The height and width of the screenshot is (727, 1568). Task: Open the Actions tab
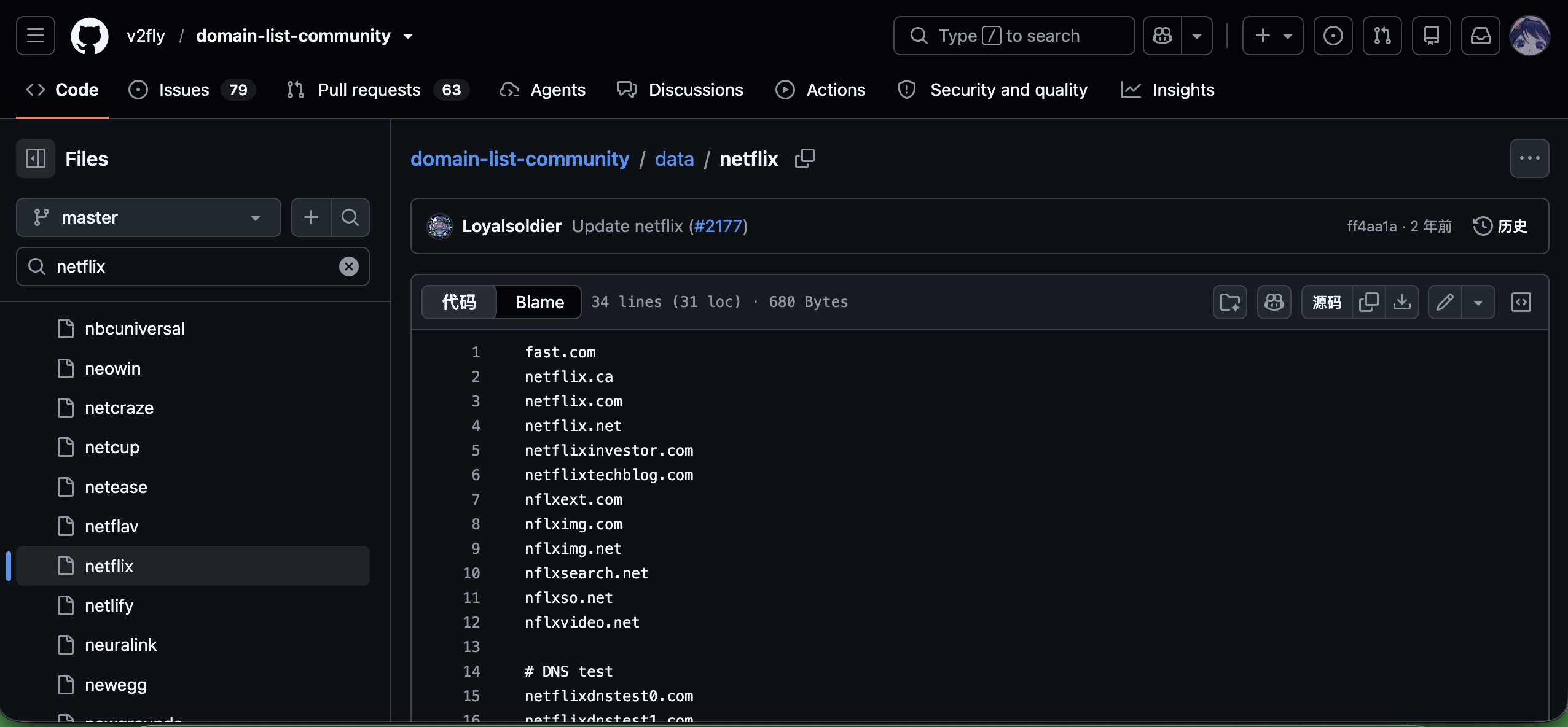point(820,90)
